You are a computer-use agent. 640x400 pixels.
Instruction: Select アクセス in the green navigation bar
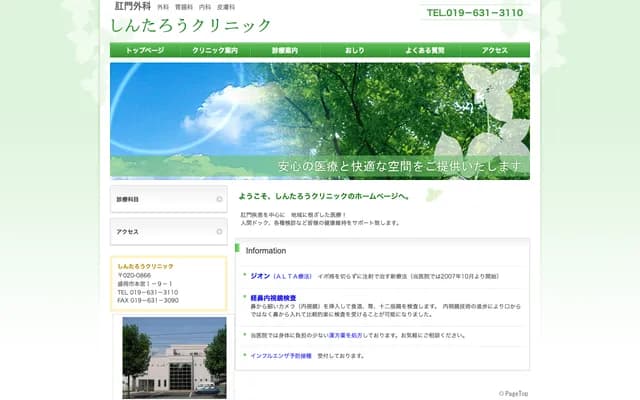(x=495, y=50)
